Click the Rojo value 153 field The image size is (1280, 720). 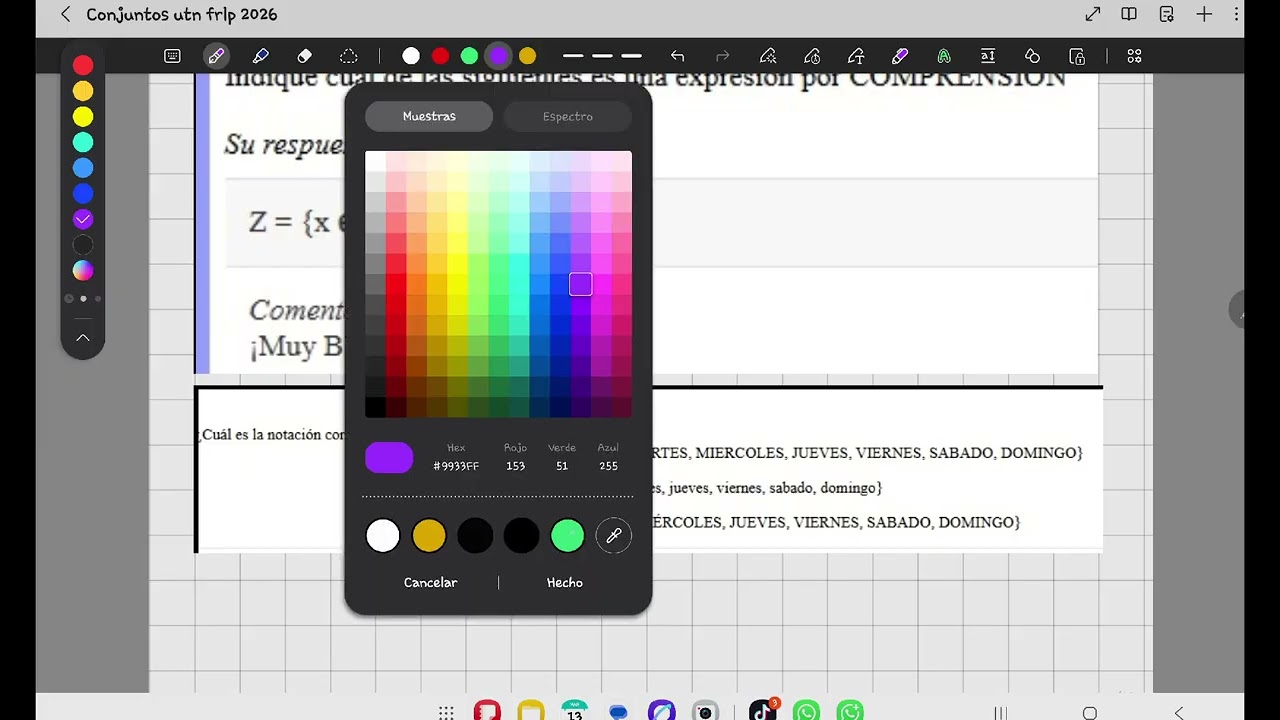(515, 466)
